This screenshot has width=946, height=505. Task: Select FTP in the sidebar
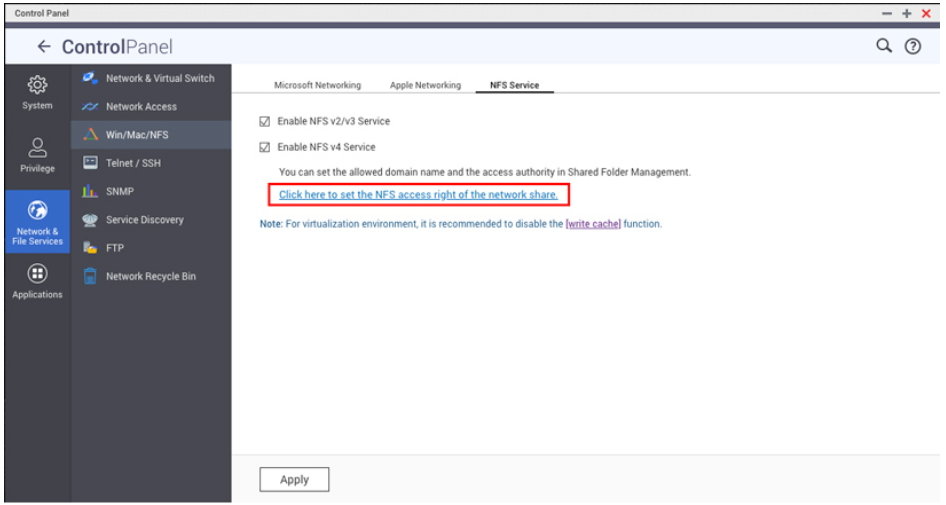click(114, 248)
